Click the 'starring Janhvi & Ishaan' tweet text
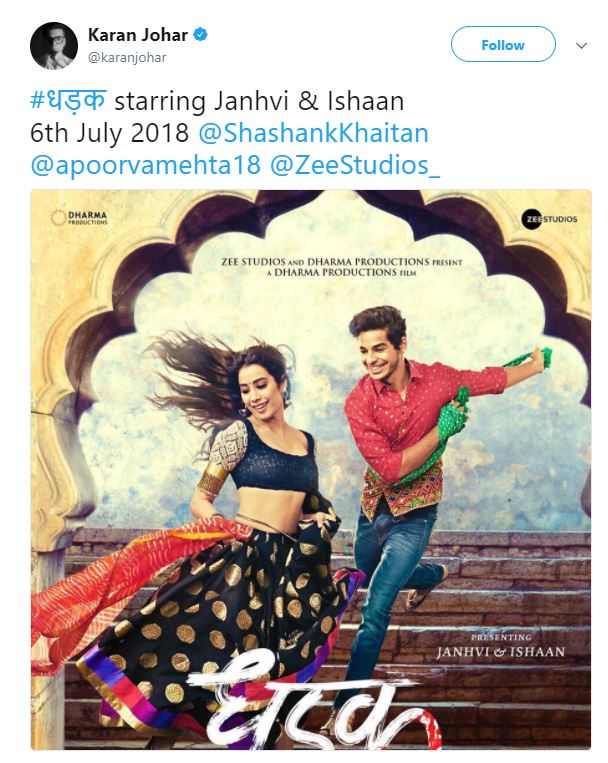The height and width of the screenshot is (763, 608). (259, 101)
